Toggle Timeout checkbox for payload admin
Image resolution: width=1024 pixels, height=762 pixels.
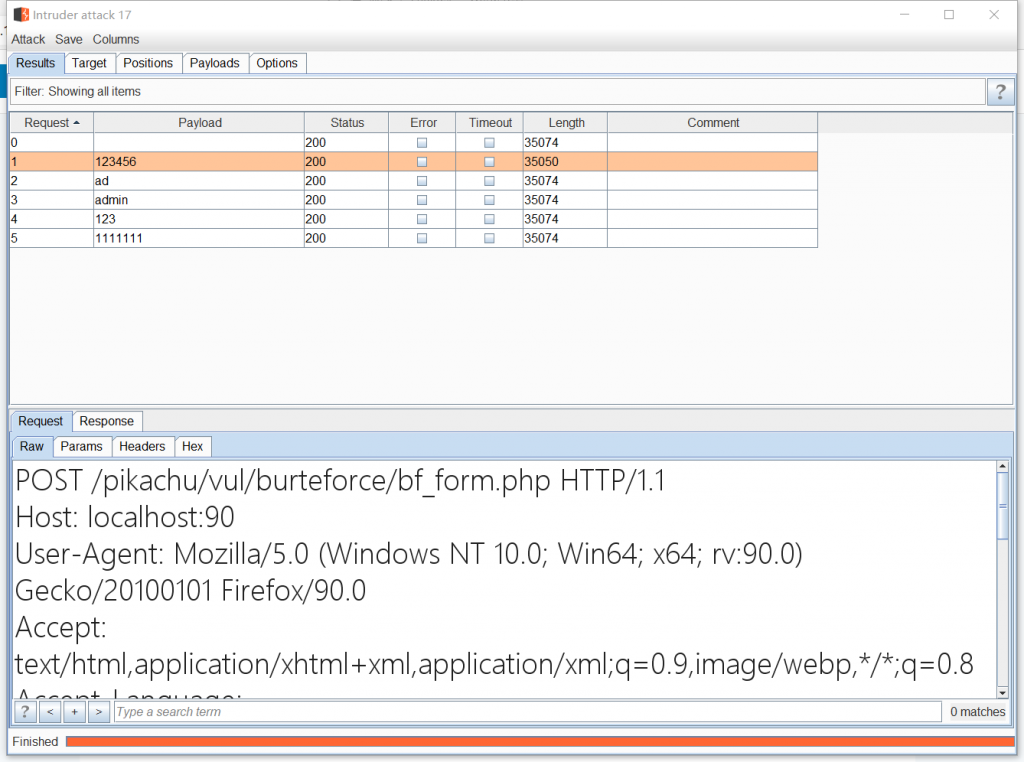coord(489,200)
